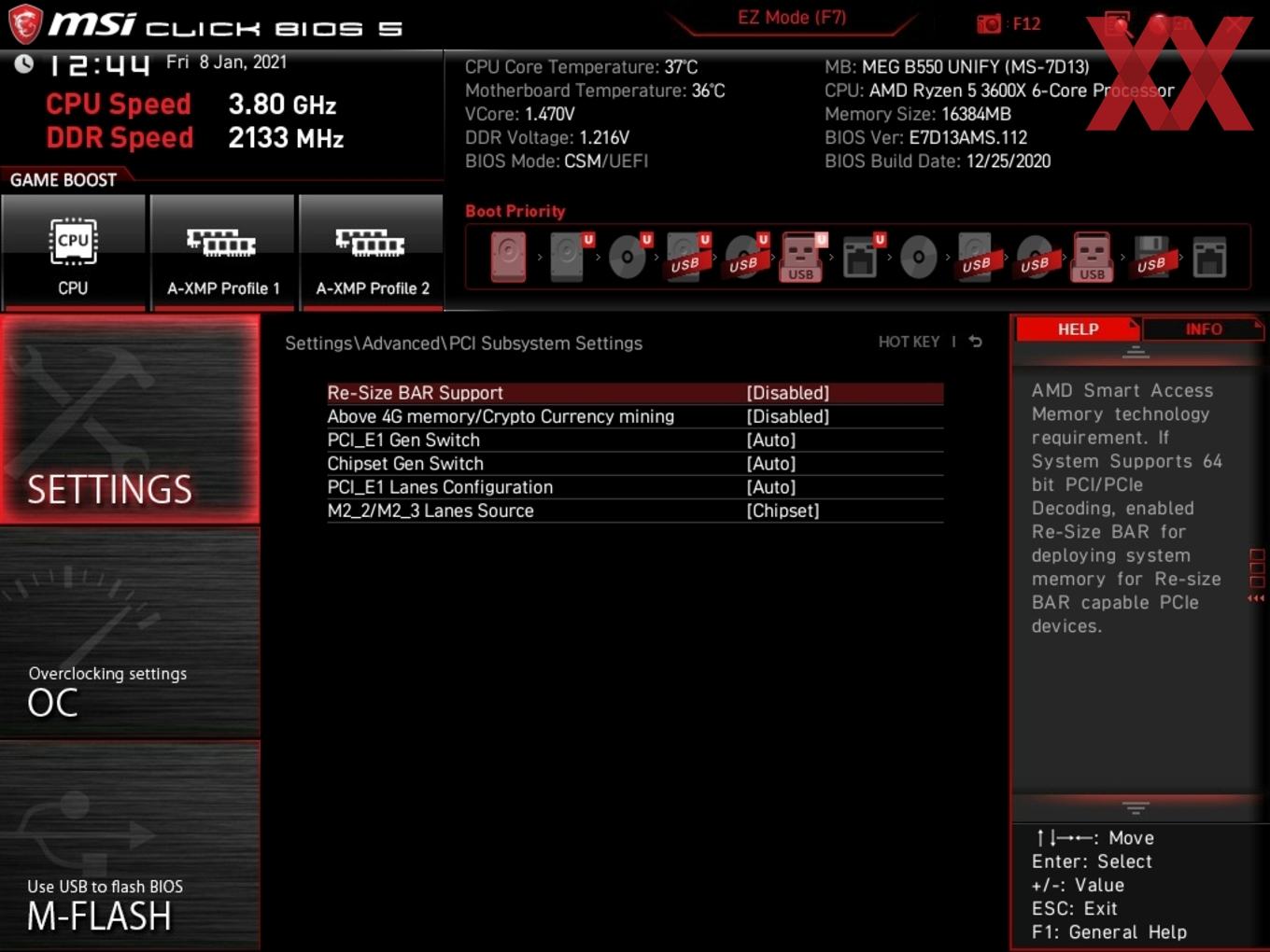The image size is (1270, 952).
Task: Open M2_2/M2_3 Lanes Source [Chipset] value
Action: point(783,511)
